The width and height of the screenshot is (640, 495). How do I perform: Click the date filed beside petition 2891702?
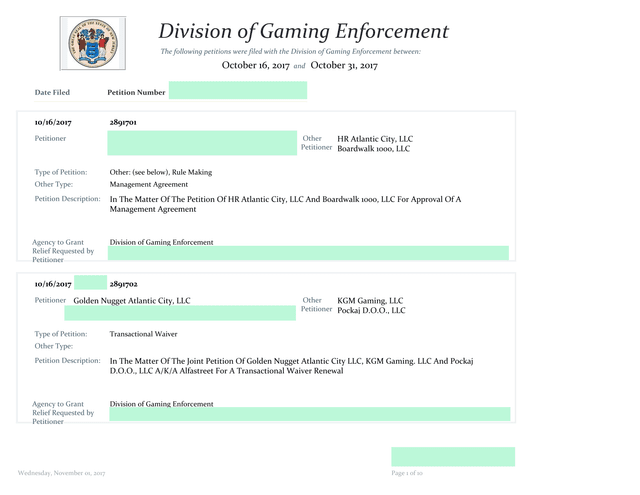pos(53,284)
